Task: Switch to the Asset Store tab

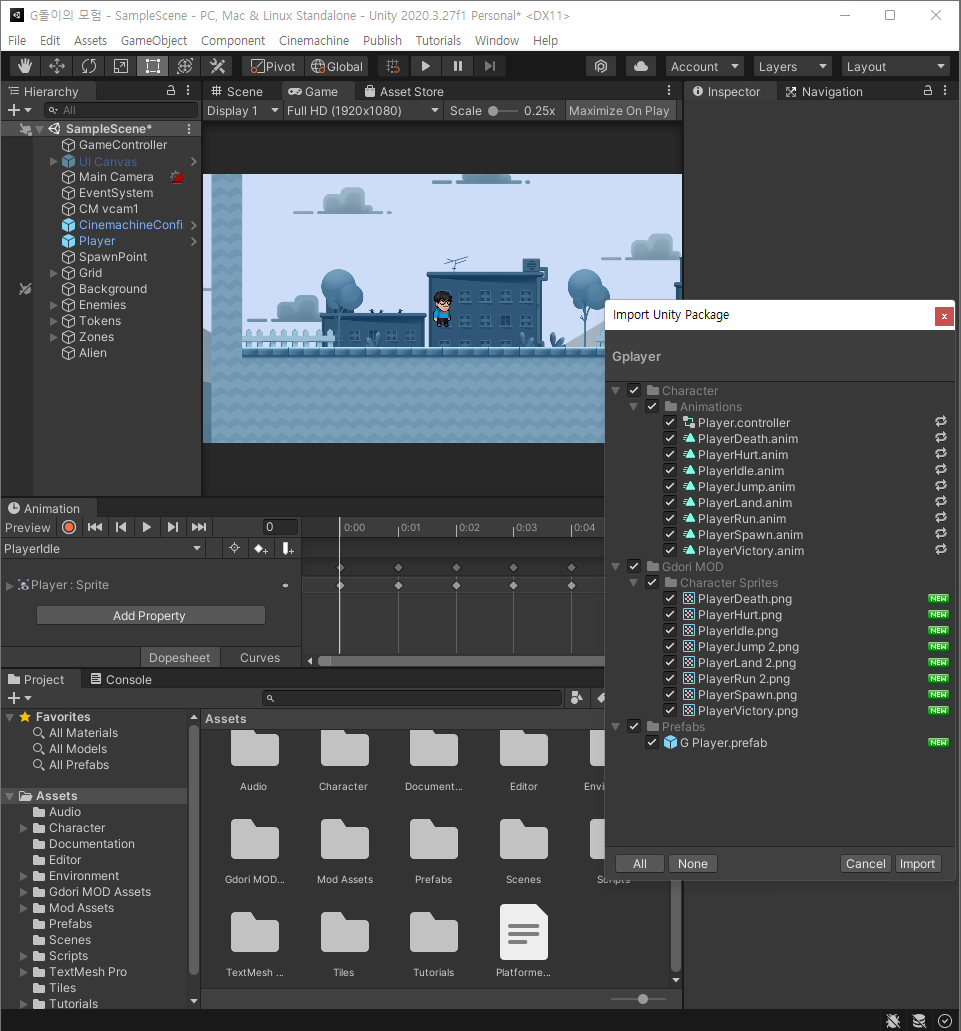Action: tap(404, 91)
